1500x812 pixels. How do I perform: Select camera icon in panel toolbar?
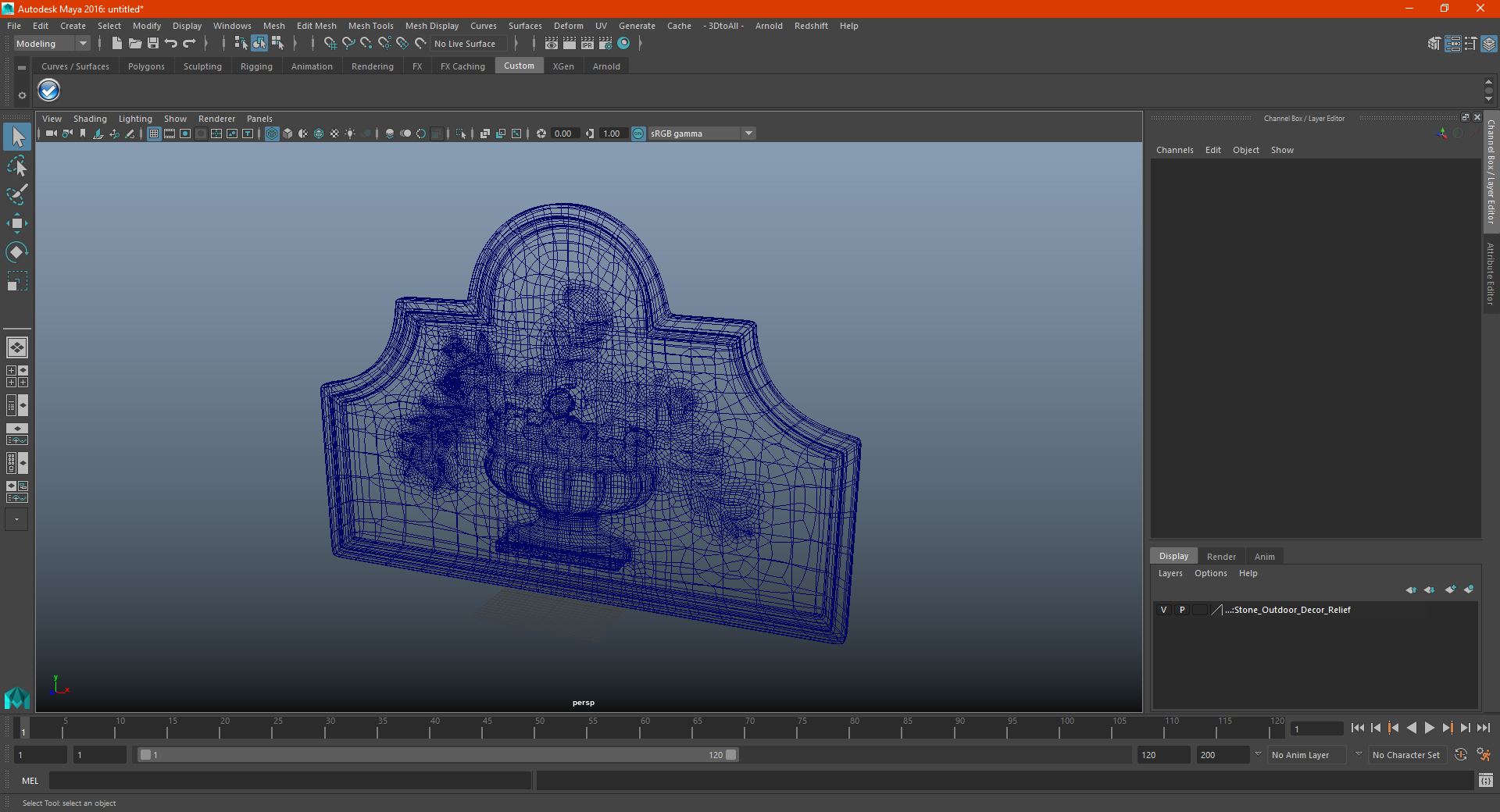click(51, 134)
